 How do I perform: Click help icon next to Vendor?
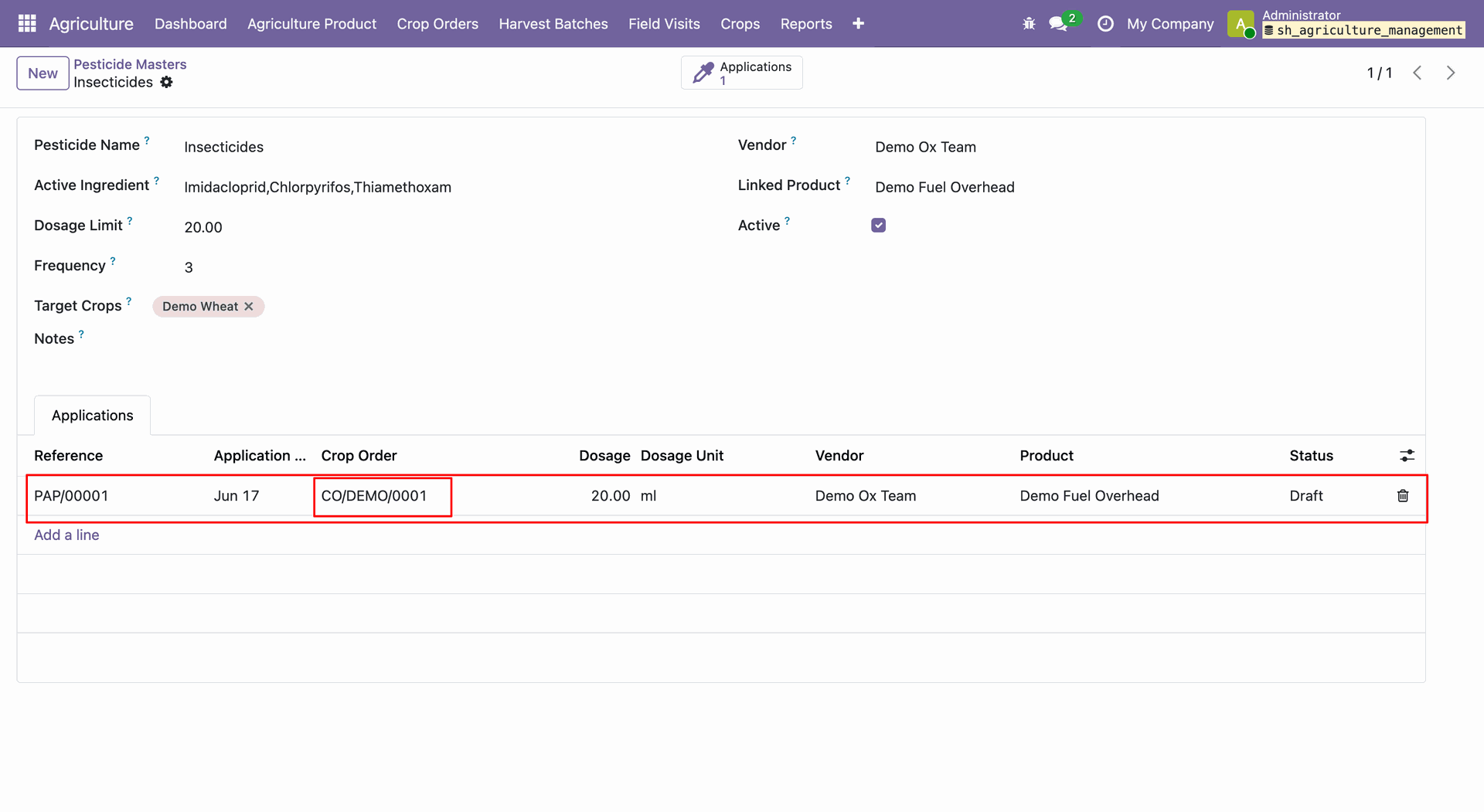pyautogui.click(x=793, y=140)
